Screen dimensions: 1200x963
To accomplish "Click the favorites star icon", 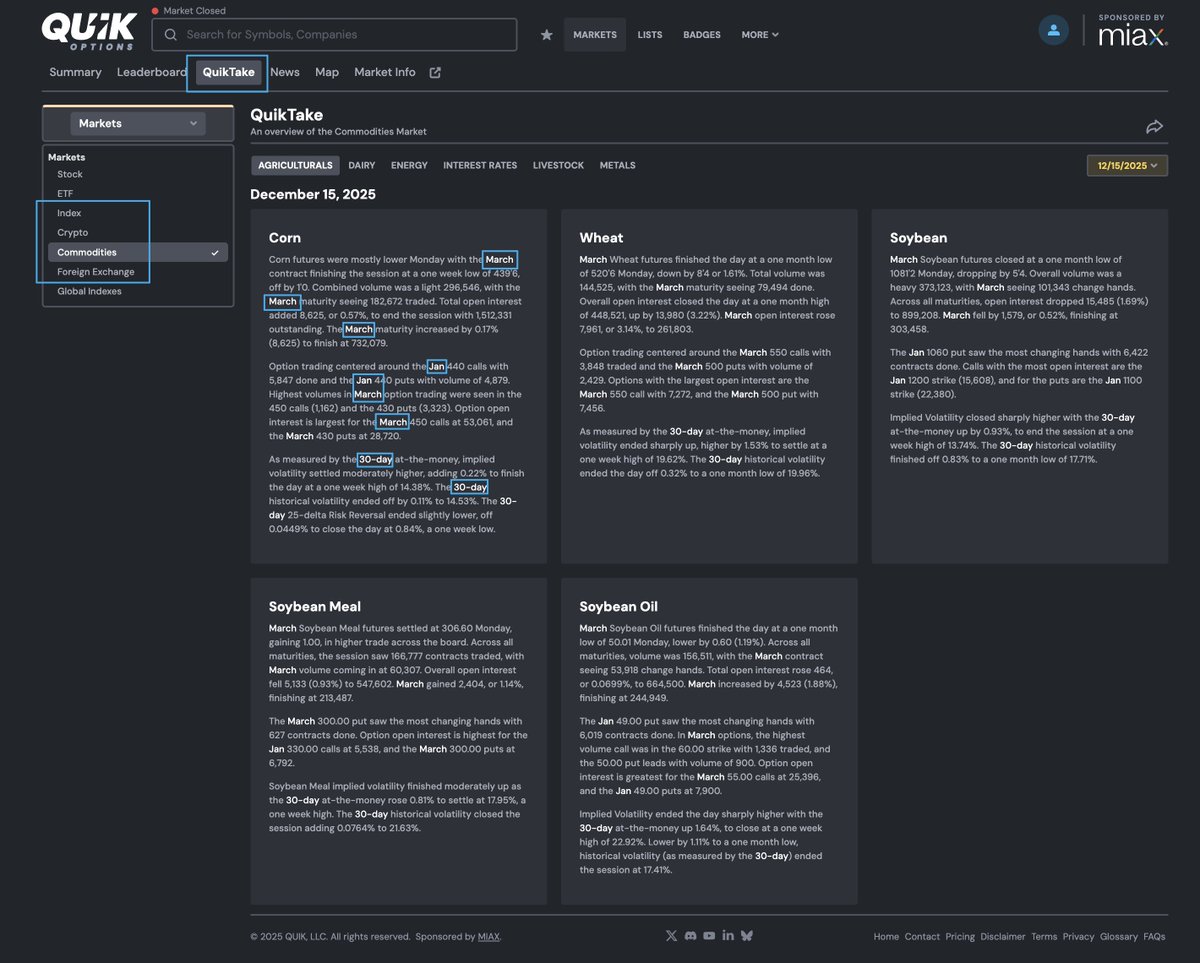I will pyautogui.click(x=546, y=35).
